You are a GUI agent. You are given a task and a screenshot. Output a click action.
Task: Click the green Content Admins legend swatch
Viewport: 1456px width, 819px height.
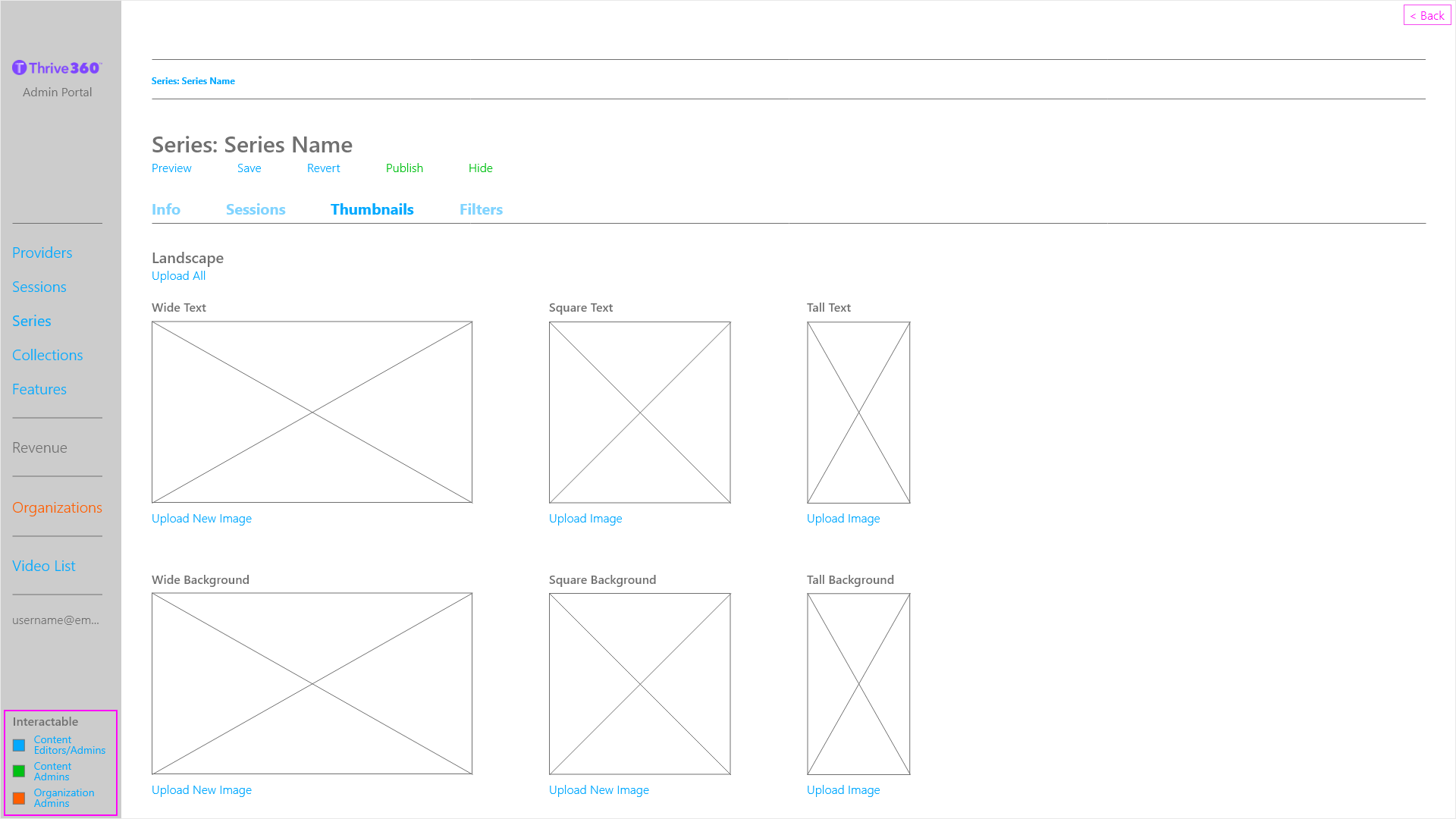click(x=19, y=771)
